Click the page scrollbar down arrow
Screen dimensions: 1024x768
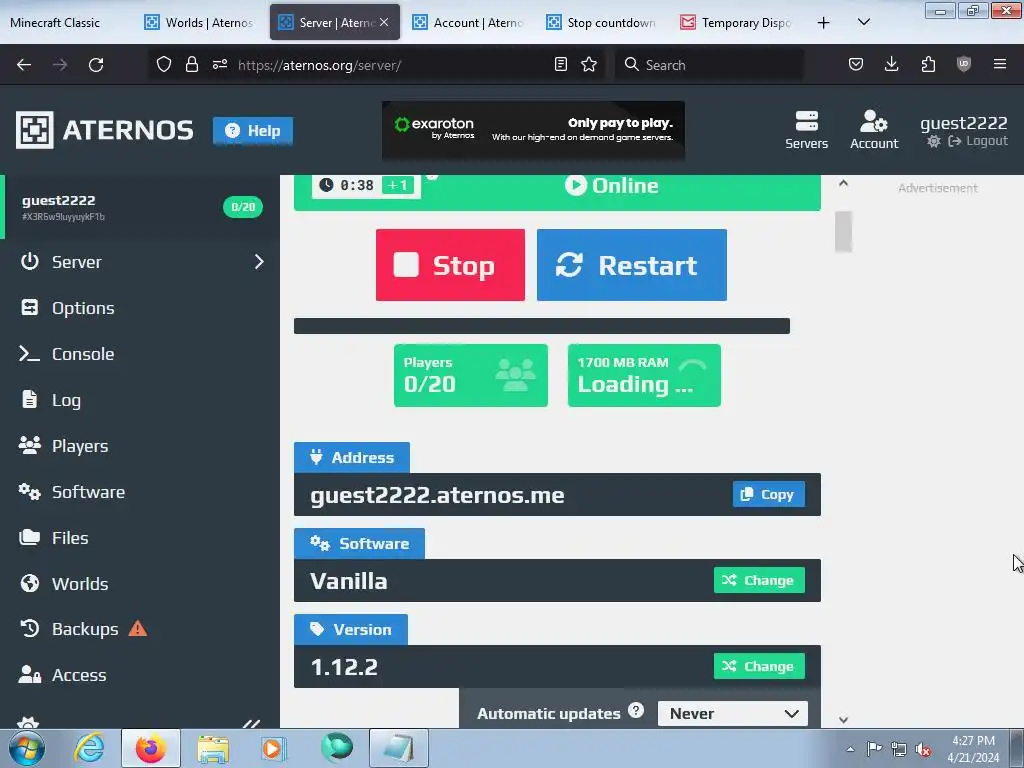[x=843, y=720]
